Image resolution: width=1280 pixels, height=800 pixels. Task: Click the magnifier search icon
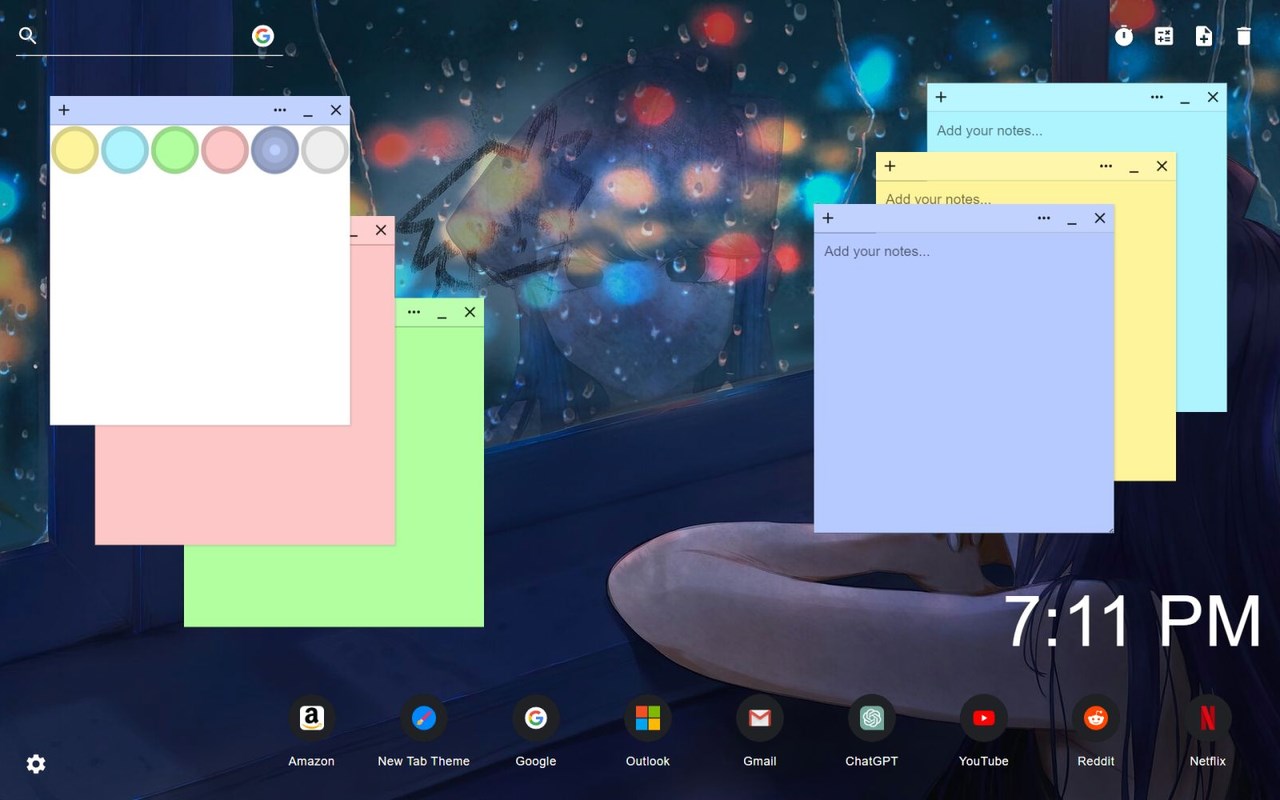(28, 36)
